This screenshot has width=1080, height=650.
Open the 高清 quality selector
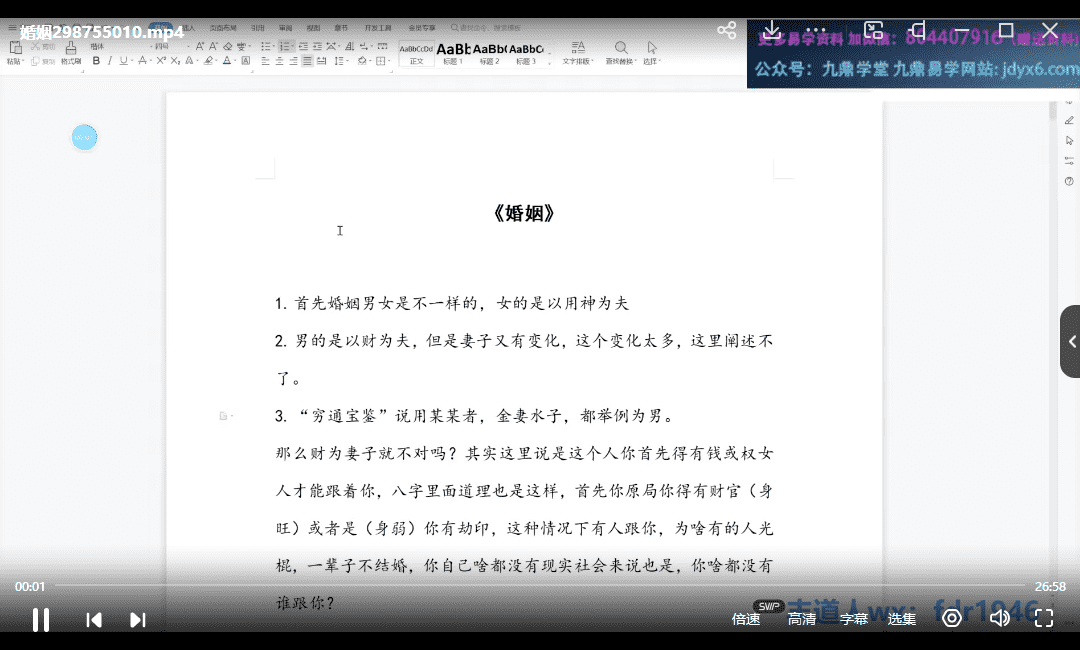801,619
